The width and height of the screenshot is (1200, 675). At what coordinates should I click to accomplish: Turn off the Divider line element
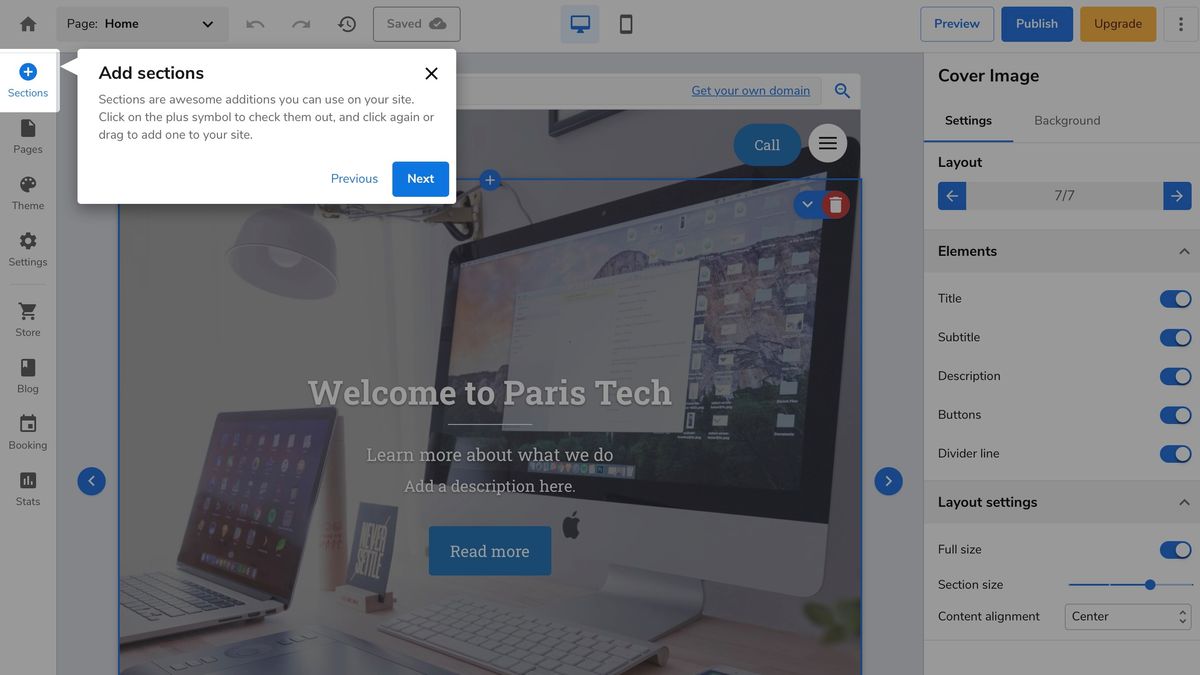coord(1175,453)
